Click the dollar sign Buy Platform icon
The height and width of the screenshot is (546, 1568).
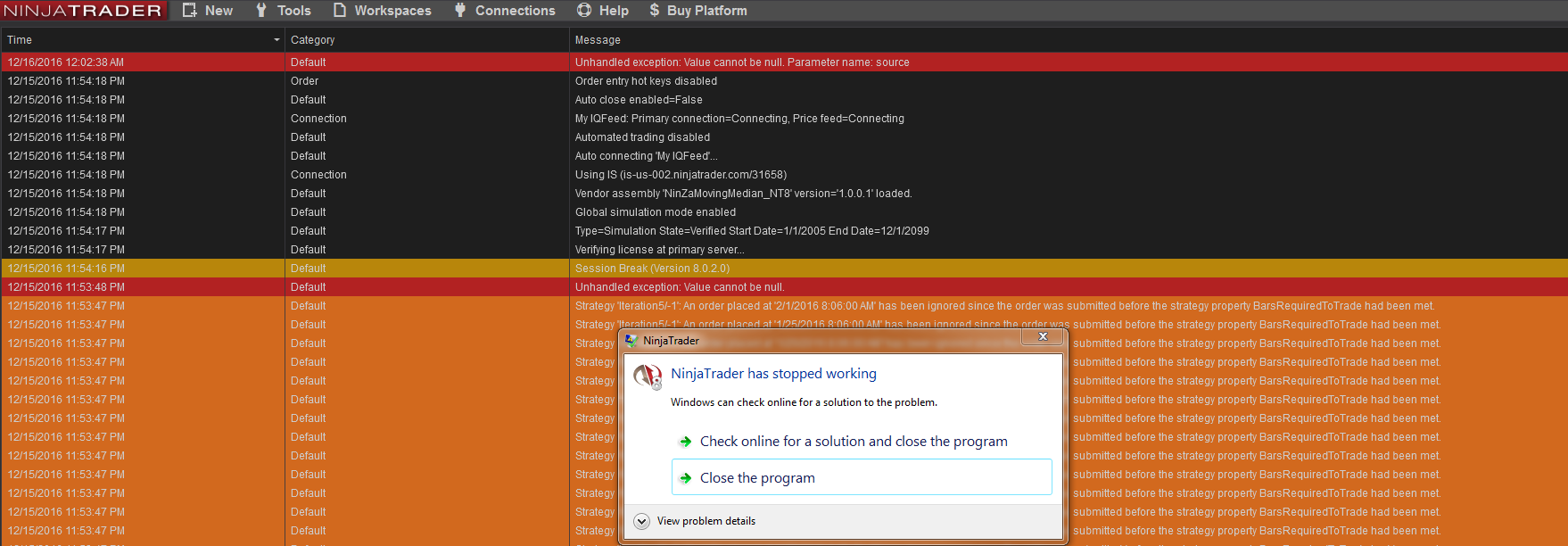[x=655, y=10]
